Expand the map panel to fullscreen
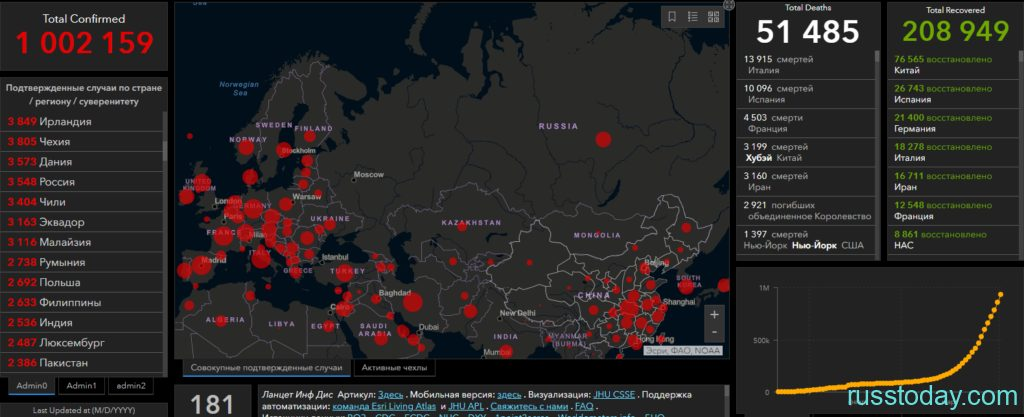The height and width of the screenshot is (417, 1024). pos(729,5)
